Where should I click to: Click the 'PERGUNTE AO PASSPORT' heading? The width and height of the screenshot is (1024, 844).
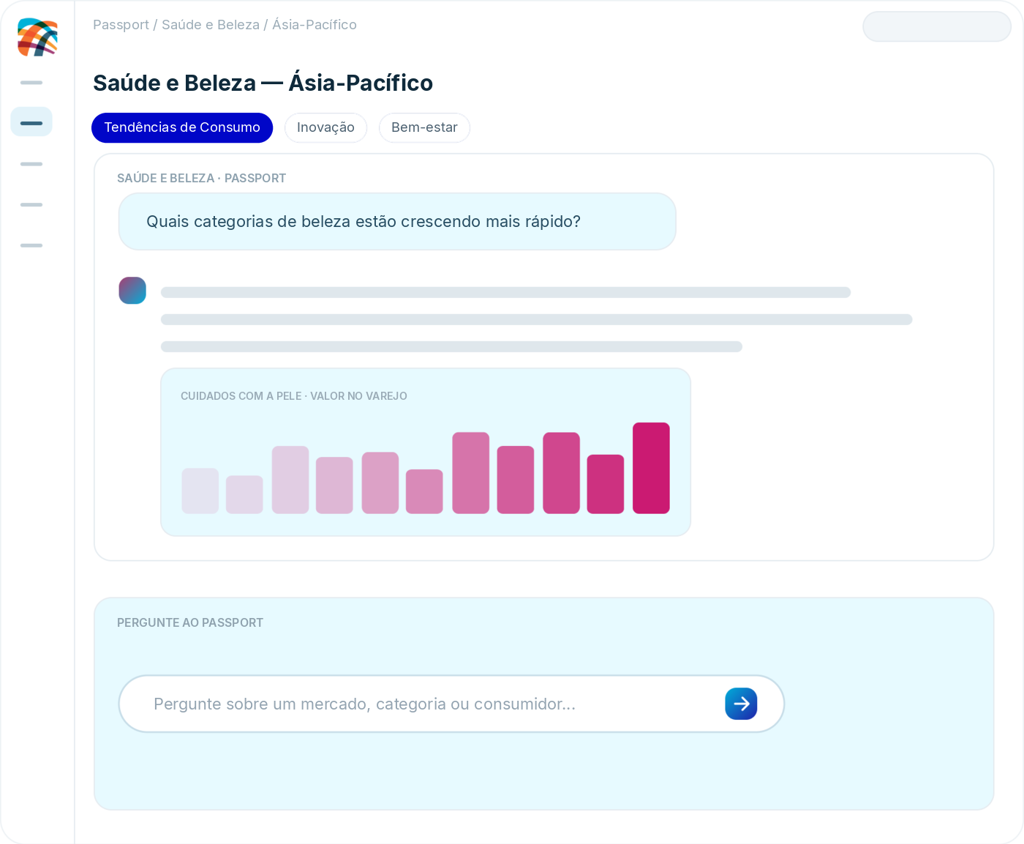coord(190,623)
